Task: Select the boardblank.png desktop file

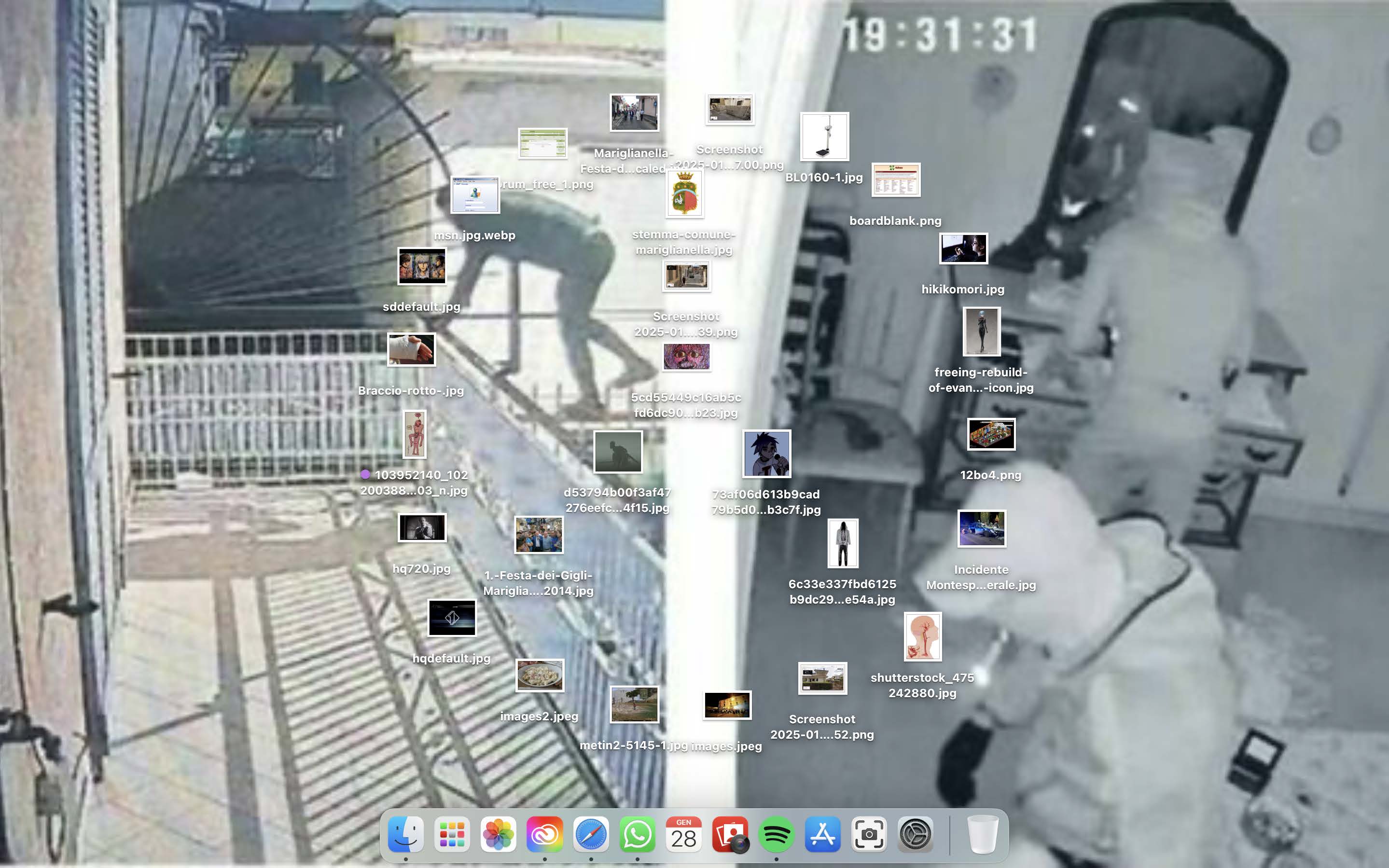Action: point(895,179)
